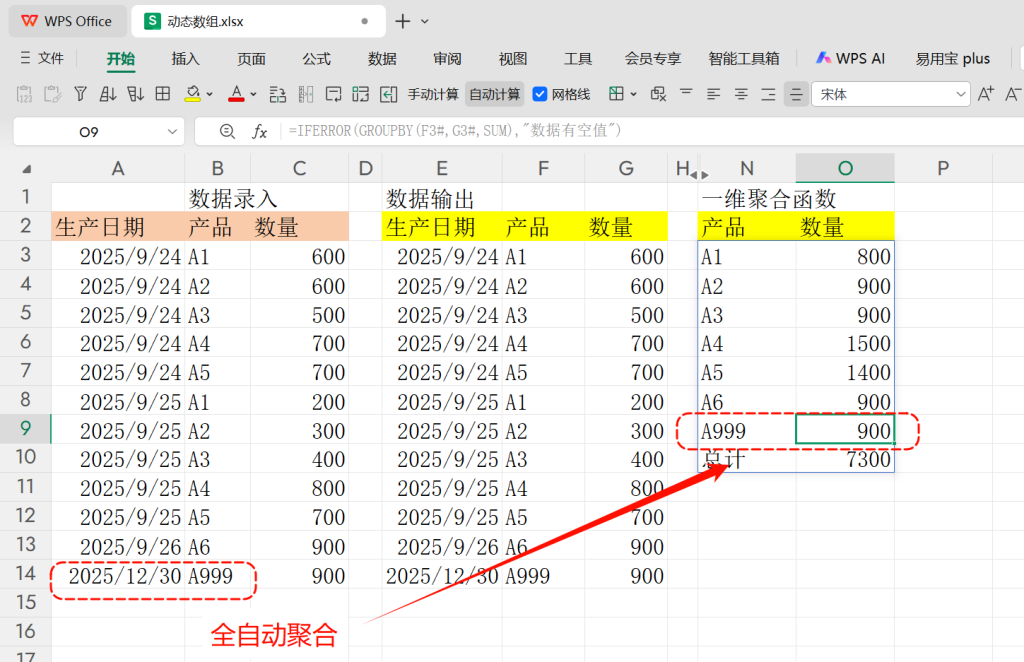Open the new tab dropdown arrow
The height and width of the screenshot is (662, 1024).
[x=424, y=22]
